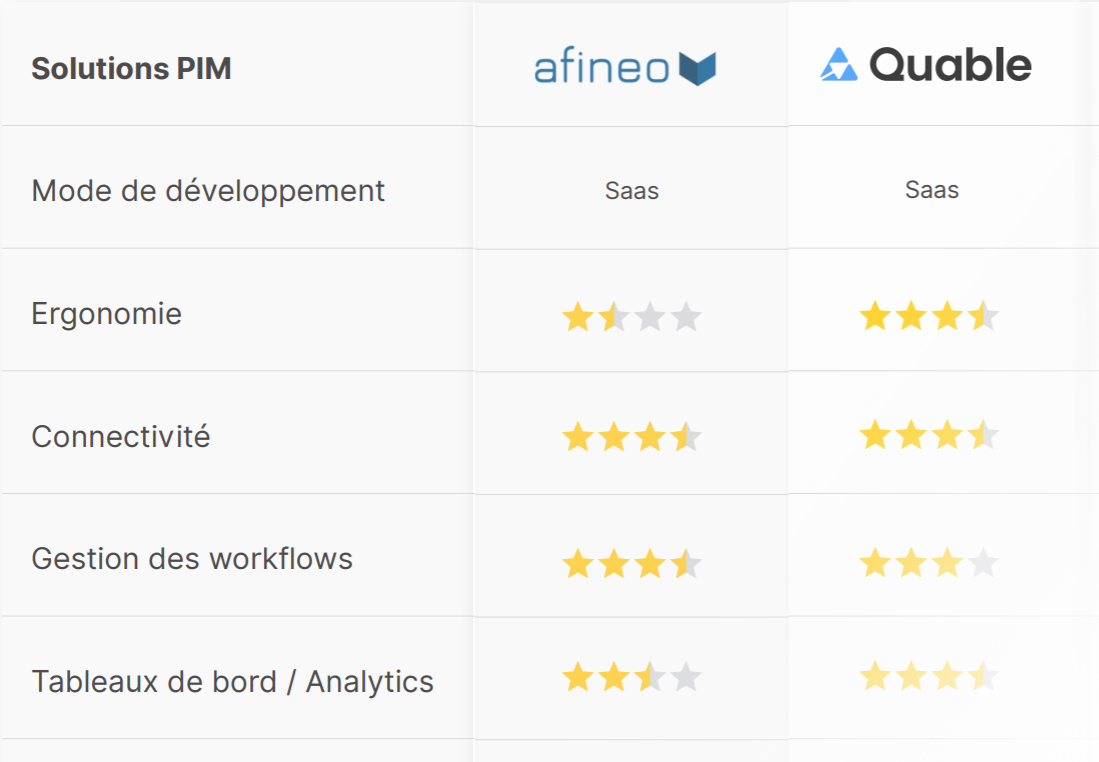
Task: Select the Mode de développement row label
Action: tap(208, 191)
